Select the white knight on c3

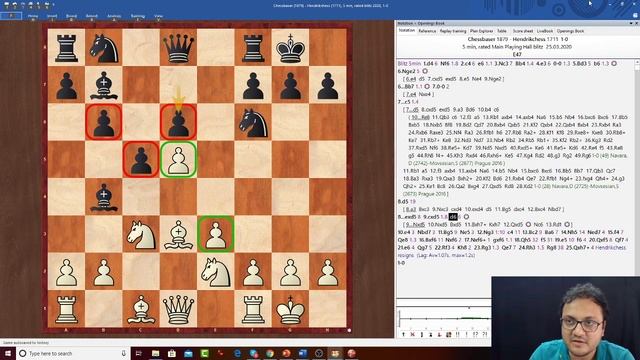(141, 234)
